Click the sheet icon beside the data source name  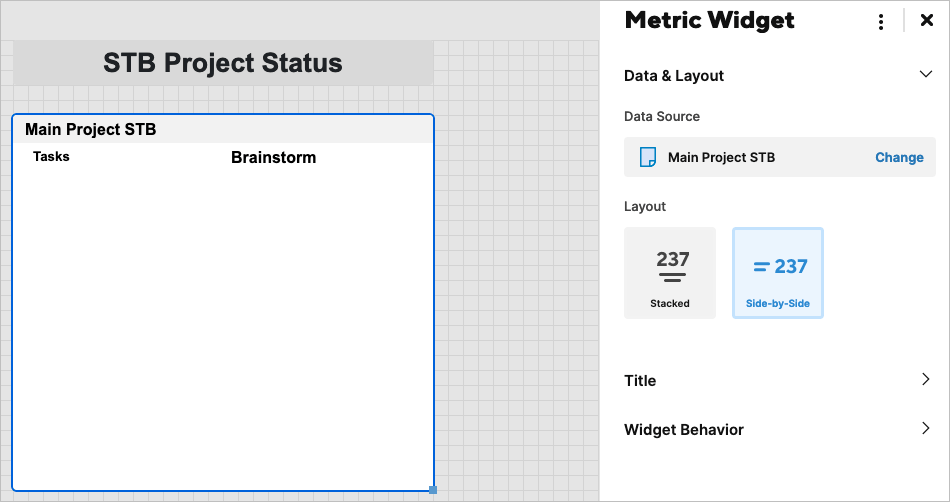coord(648,157)
